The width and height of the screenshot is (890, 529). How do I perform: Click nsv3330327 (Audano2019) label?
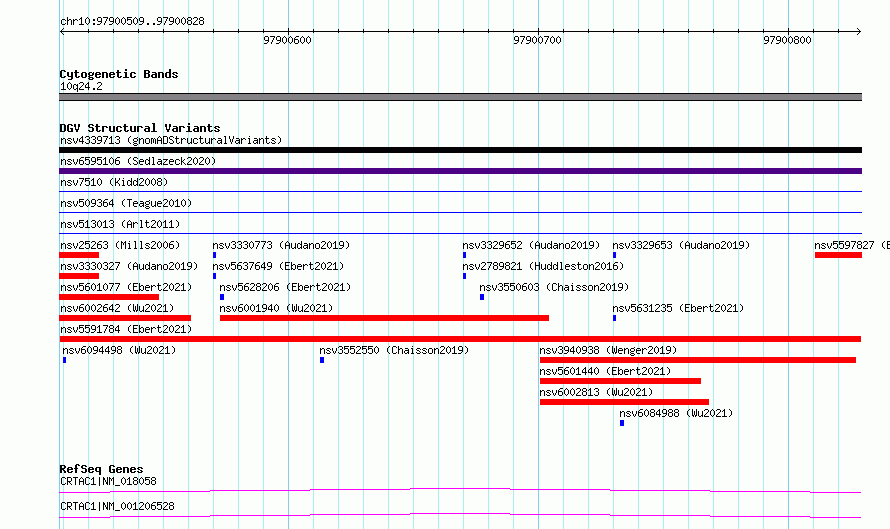tap(129, 266)
